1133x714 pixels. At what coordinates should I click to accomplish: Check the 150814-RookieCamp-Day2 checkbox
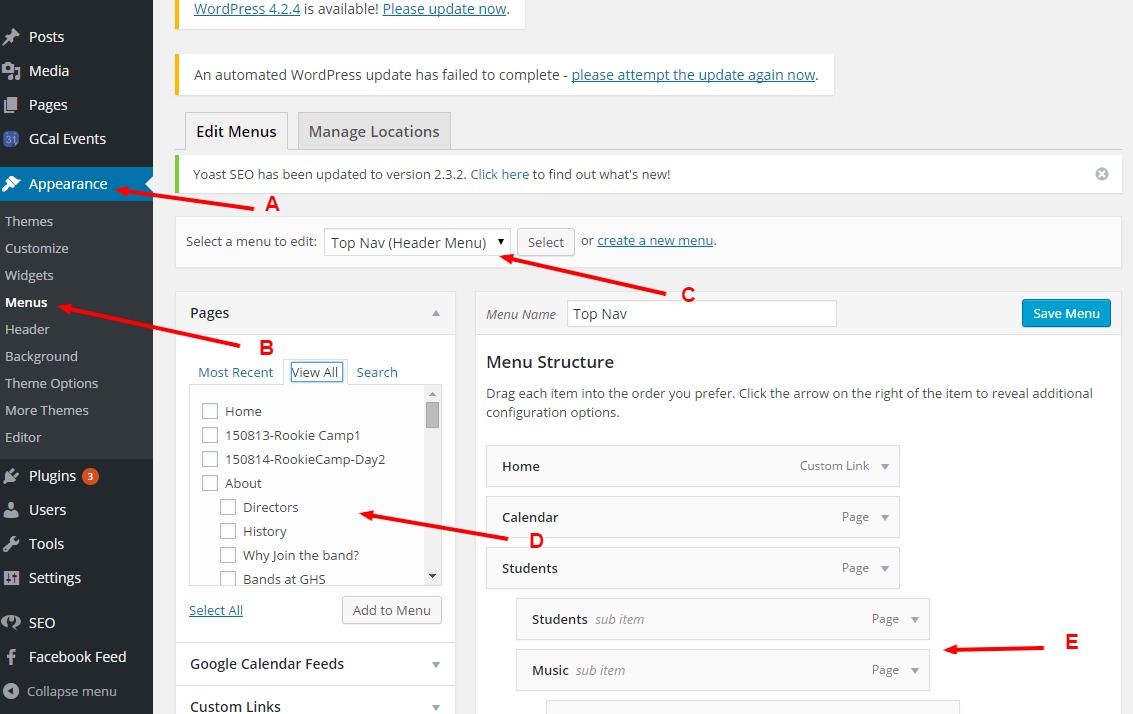click(210, 459)
